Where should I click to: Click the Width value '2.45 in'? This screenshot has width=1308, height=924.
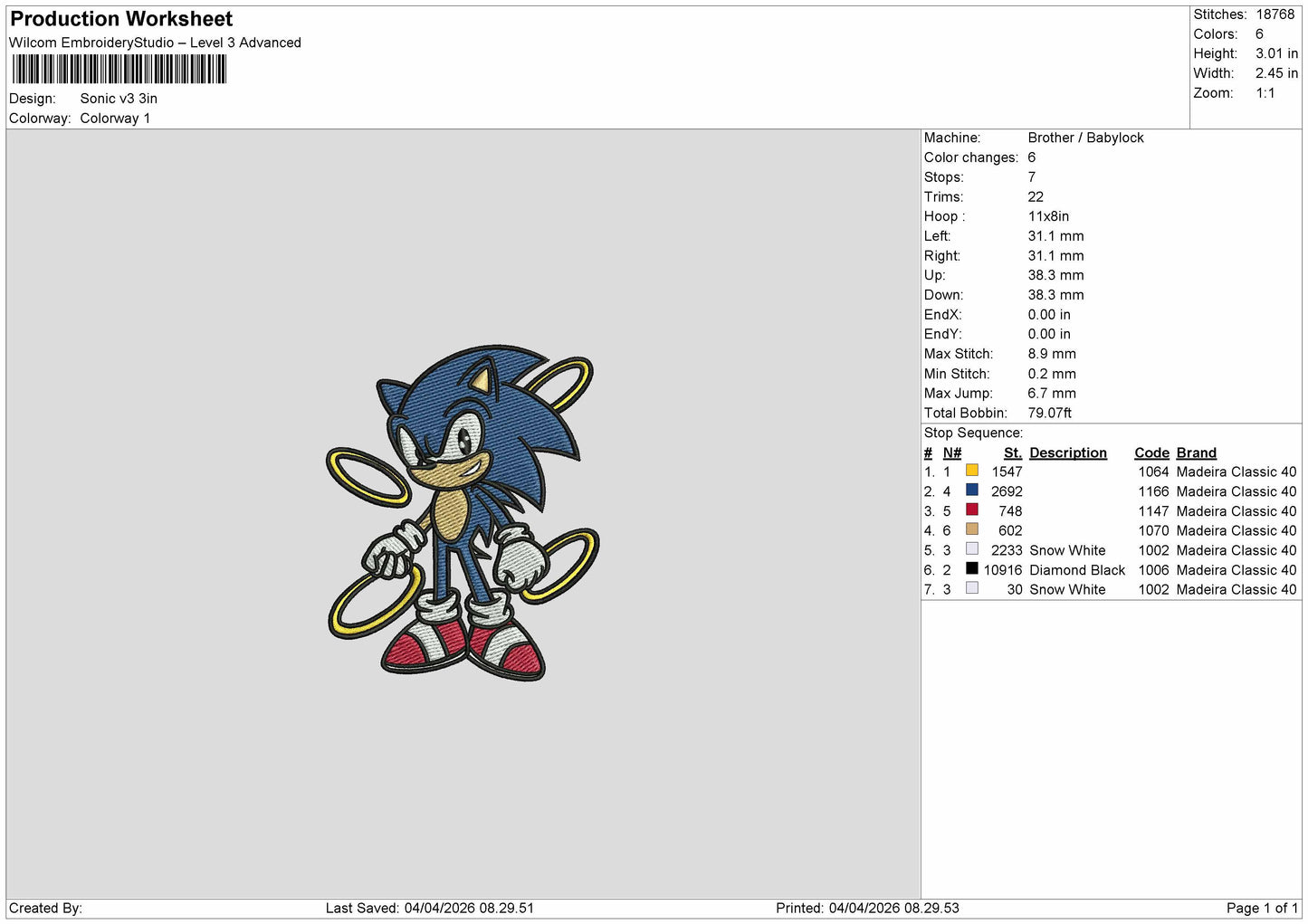1276,73
